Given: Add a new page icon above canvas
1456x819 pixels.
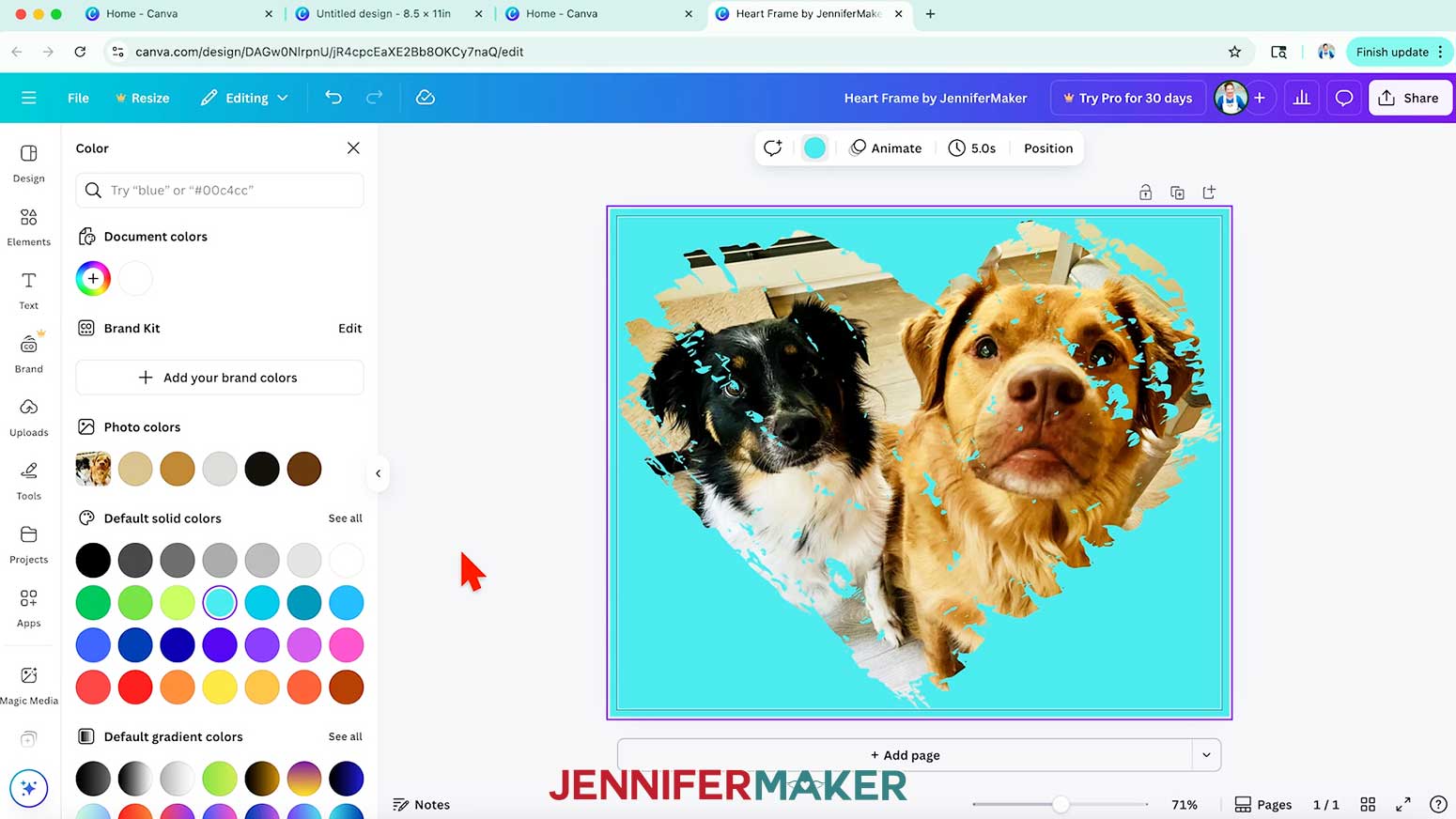Looking at the screenshot, I should tap(1209, 193).
